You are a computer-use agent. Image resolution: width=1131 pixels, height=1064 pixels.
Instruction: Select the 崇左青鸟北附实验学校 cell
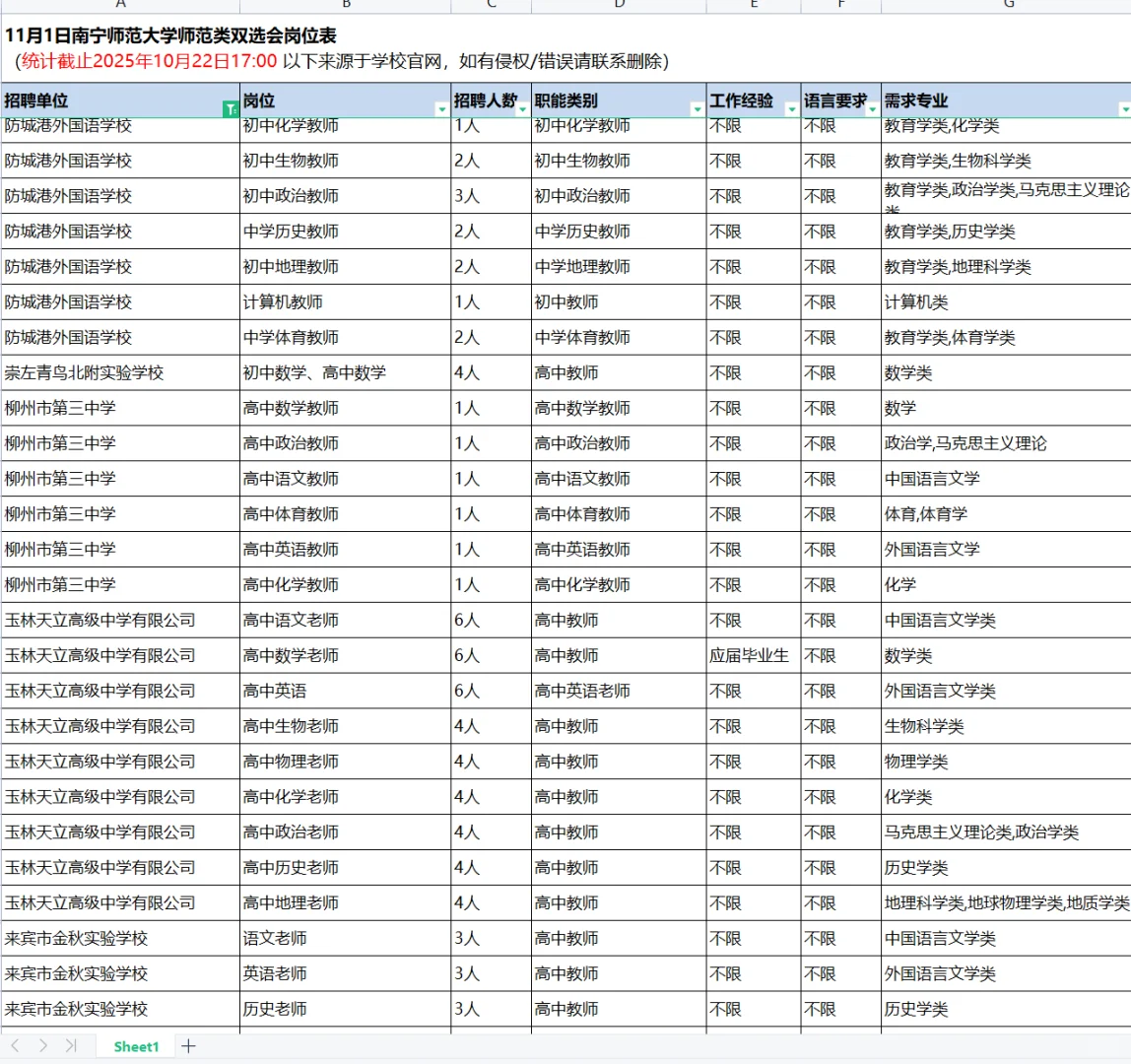pyautogui.click(x=120, y=373)
